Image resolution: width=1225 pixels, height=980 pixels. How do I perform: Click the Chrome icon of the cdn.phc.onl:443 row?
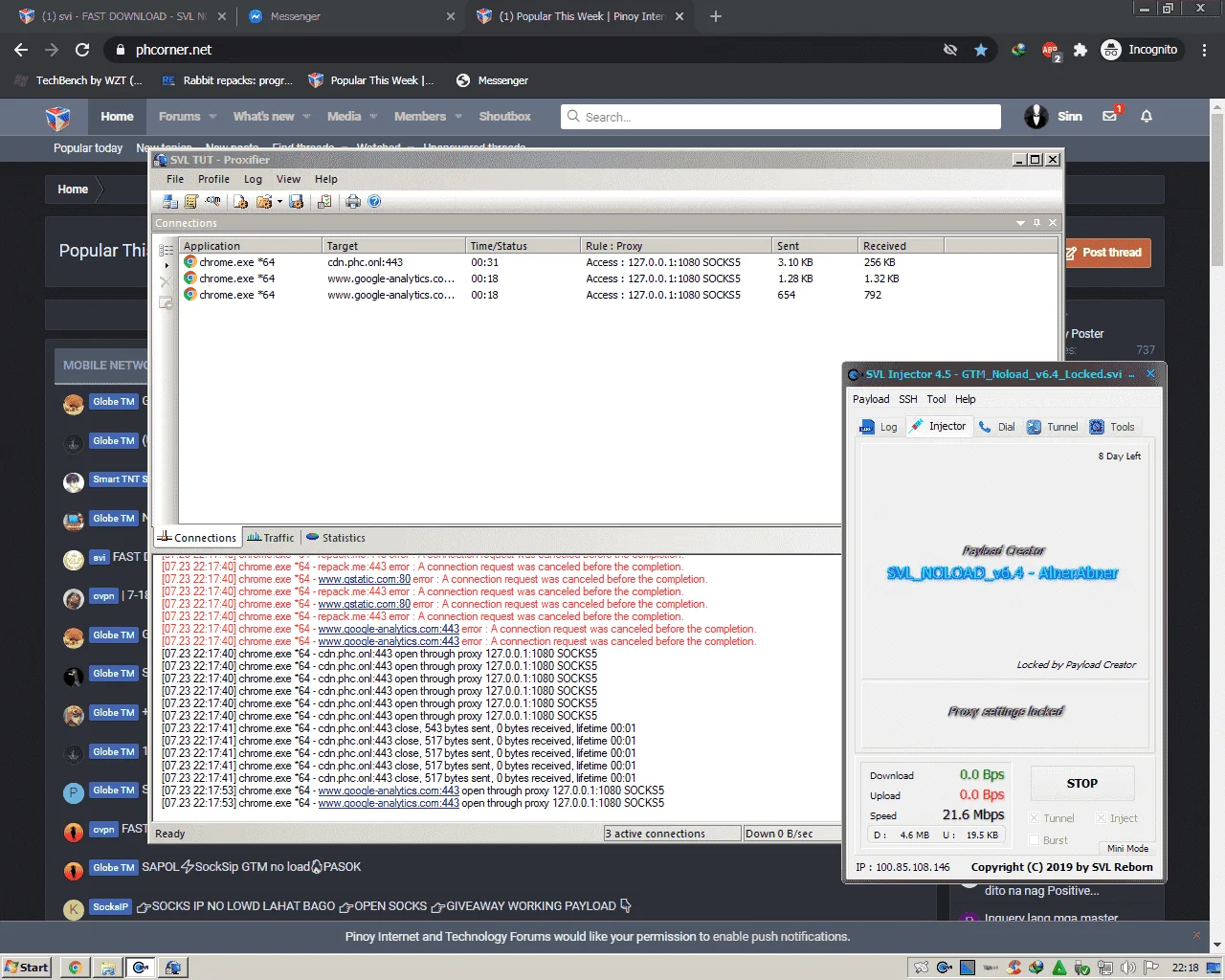coord(190,262)
